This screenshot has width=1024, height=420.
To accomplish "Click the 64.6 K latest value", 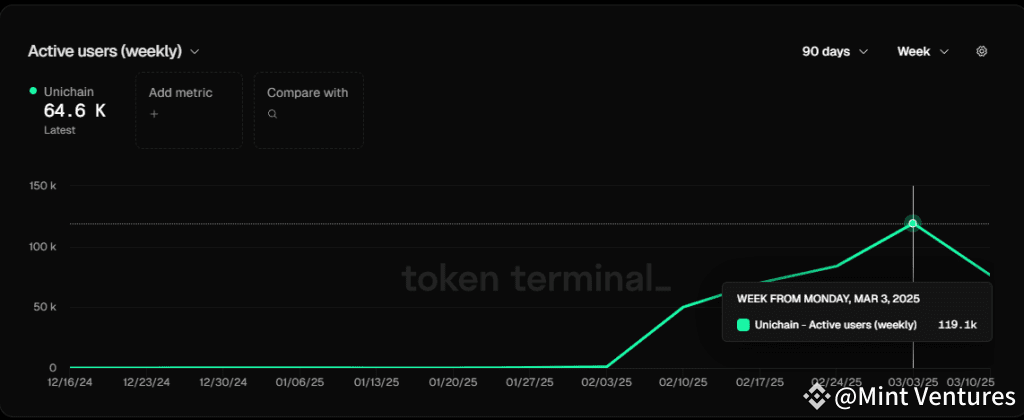I will (74, 111).
